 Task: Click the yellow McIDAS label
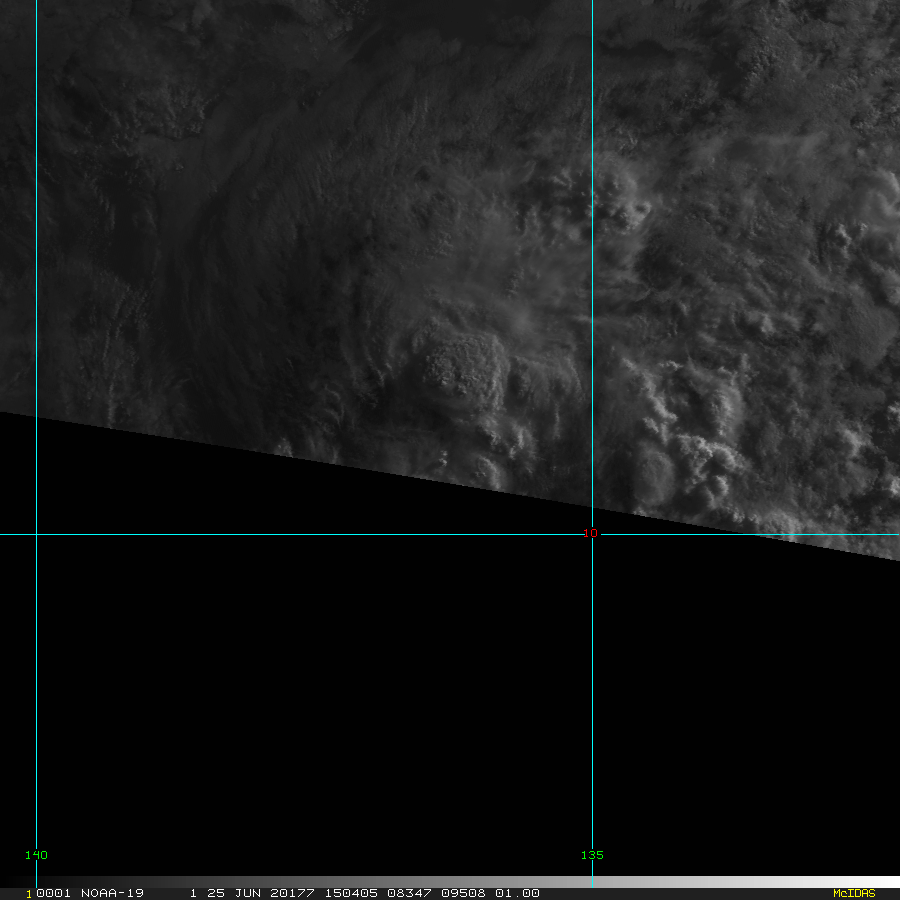pos(853,893)
